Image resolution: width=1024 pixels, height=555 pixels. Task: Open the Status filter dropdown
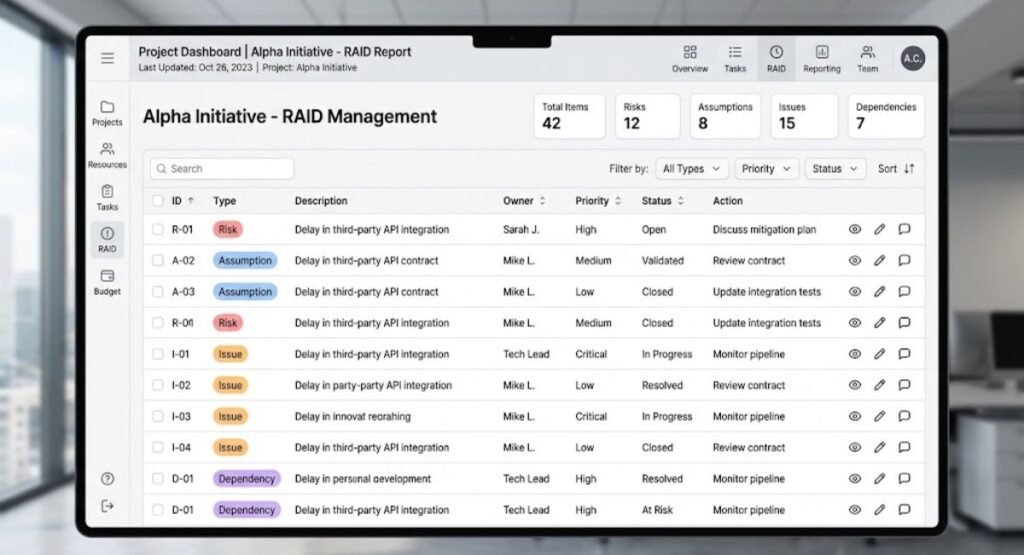click(835, 168)
